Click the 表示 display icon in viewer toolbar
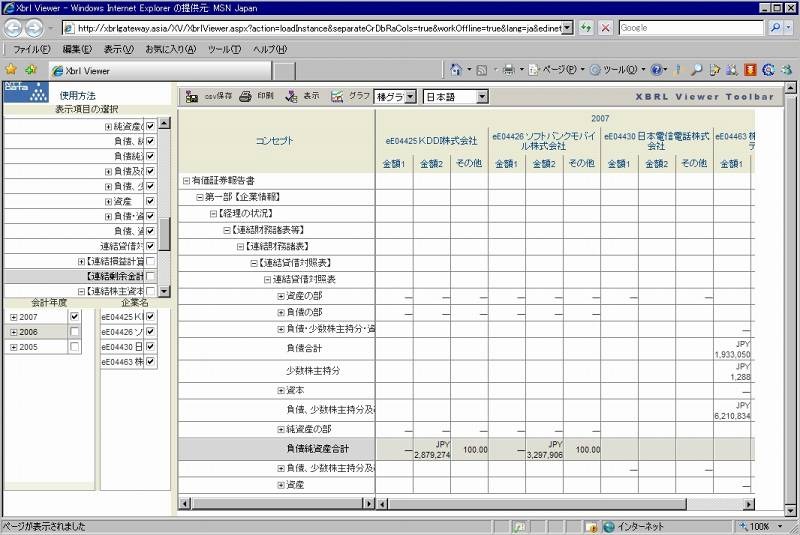The width and height of the screenshot is (800, 535). point(291,96)
